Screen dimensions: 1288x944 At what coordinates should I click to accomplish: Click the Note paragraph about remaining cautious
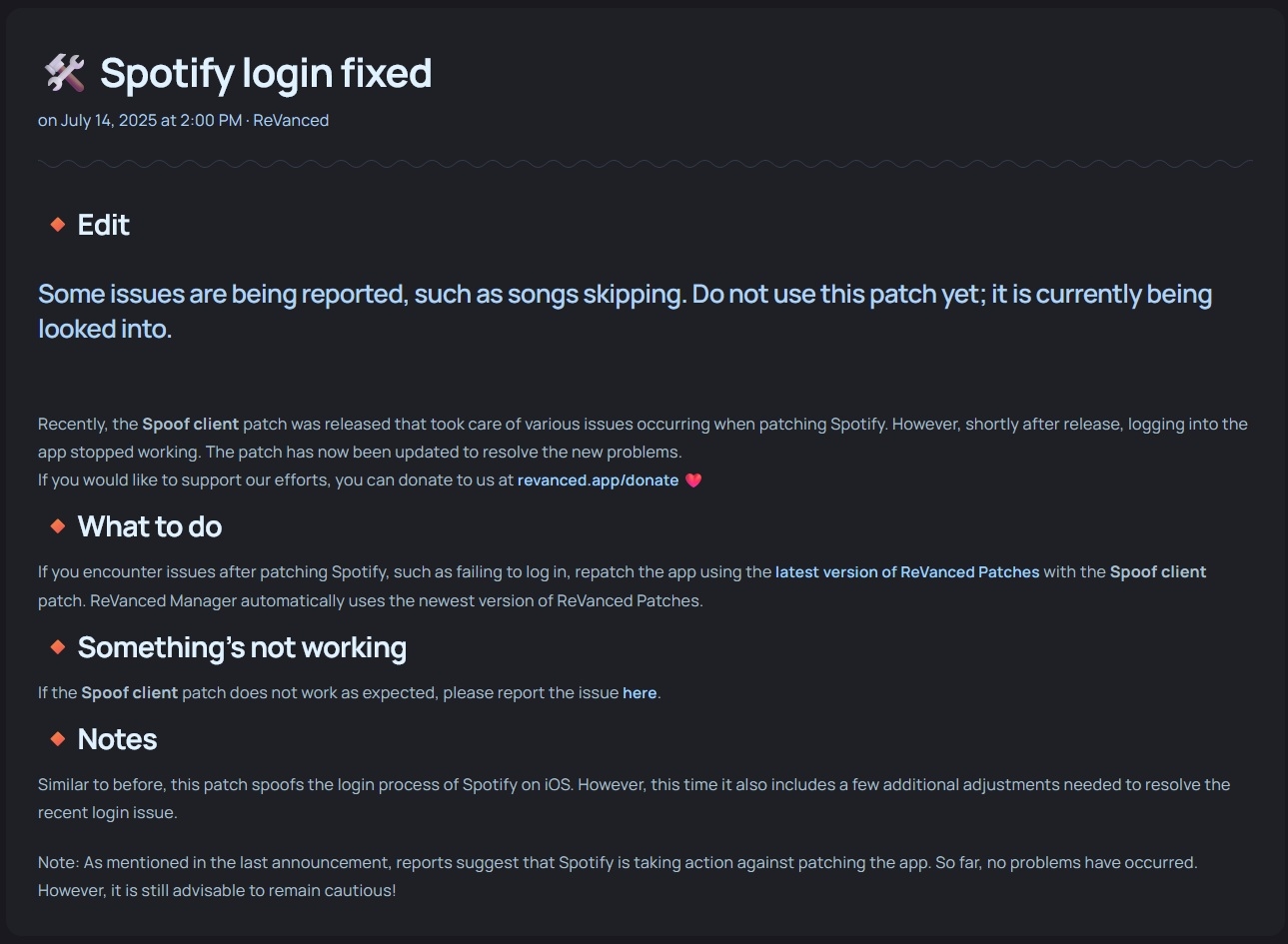[618, 876]
